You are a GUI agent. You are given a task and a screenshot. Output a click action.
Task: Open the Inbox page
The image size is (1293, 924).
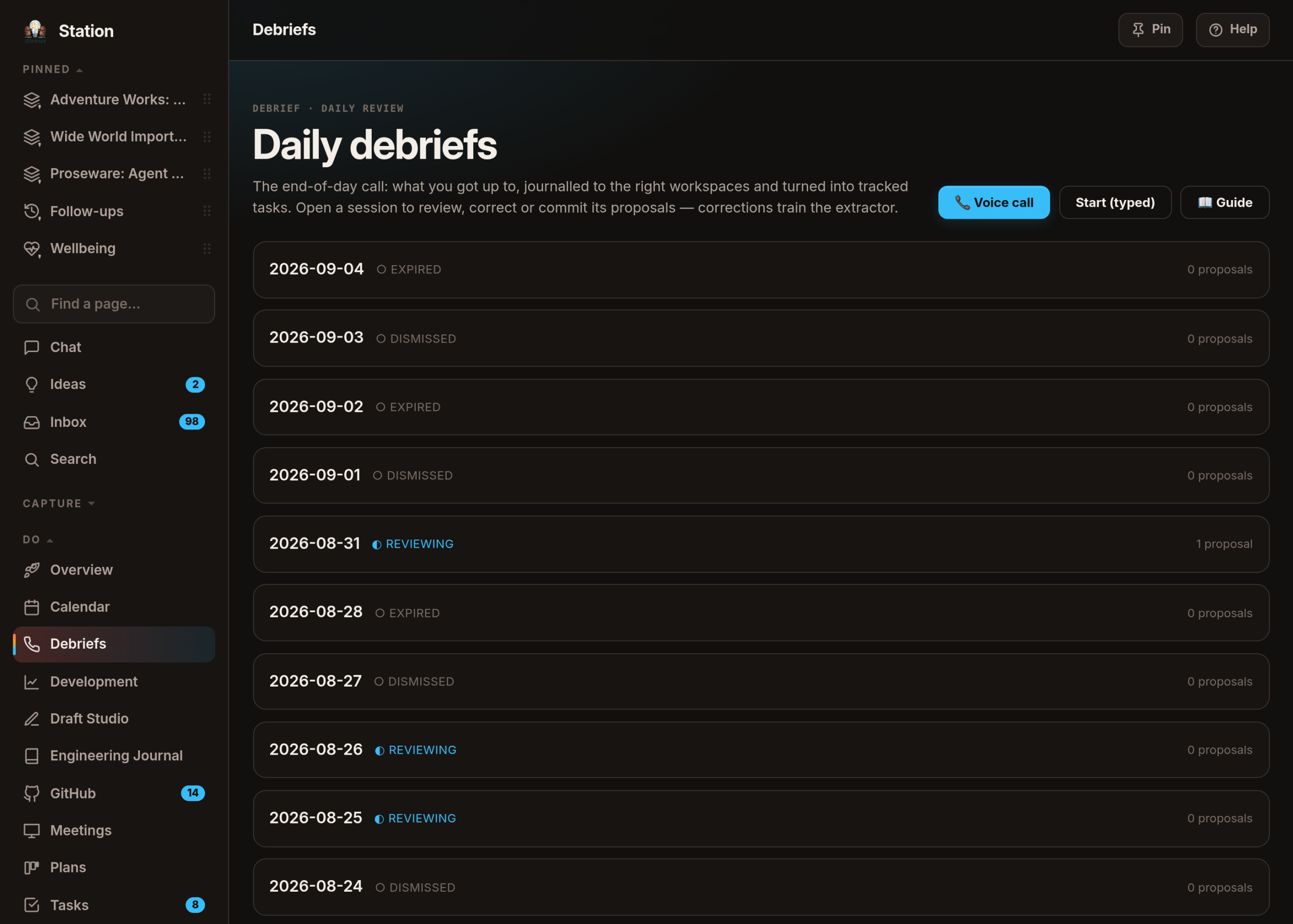(114, 422)
